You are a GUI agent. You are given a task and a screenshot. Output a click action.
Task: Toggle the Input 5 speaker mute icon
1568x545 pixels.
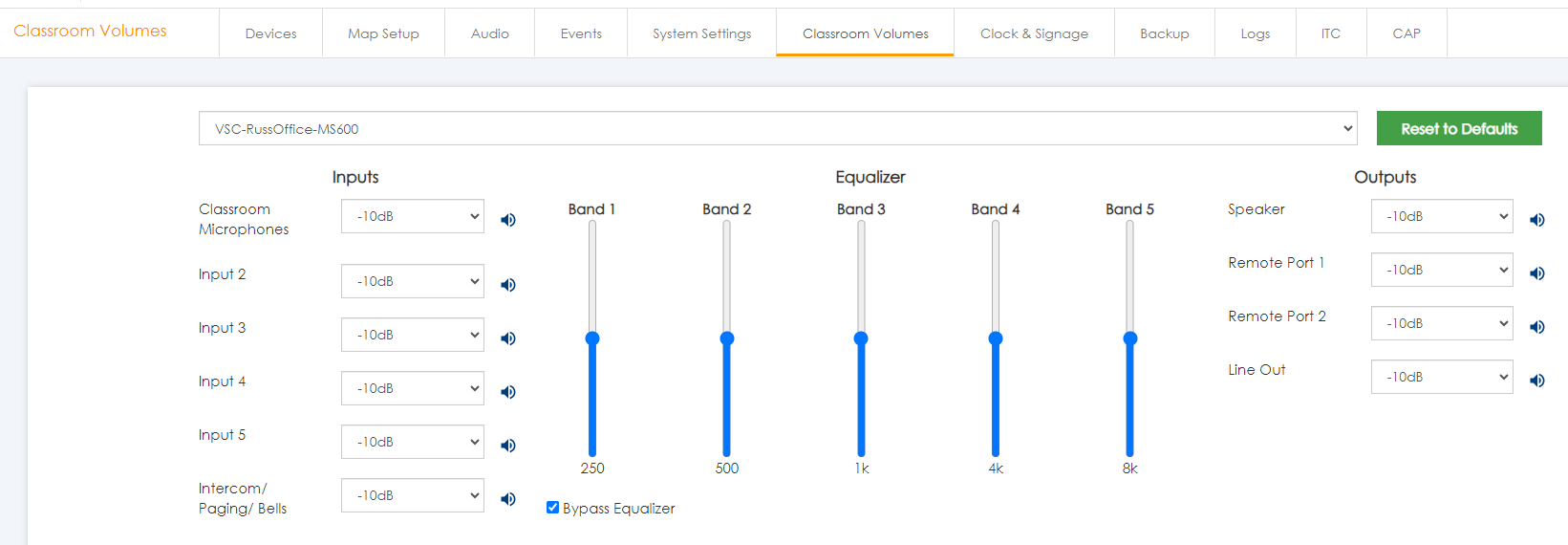click(508, 446)
